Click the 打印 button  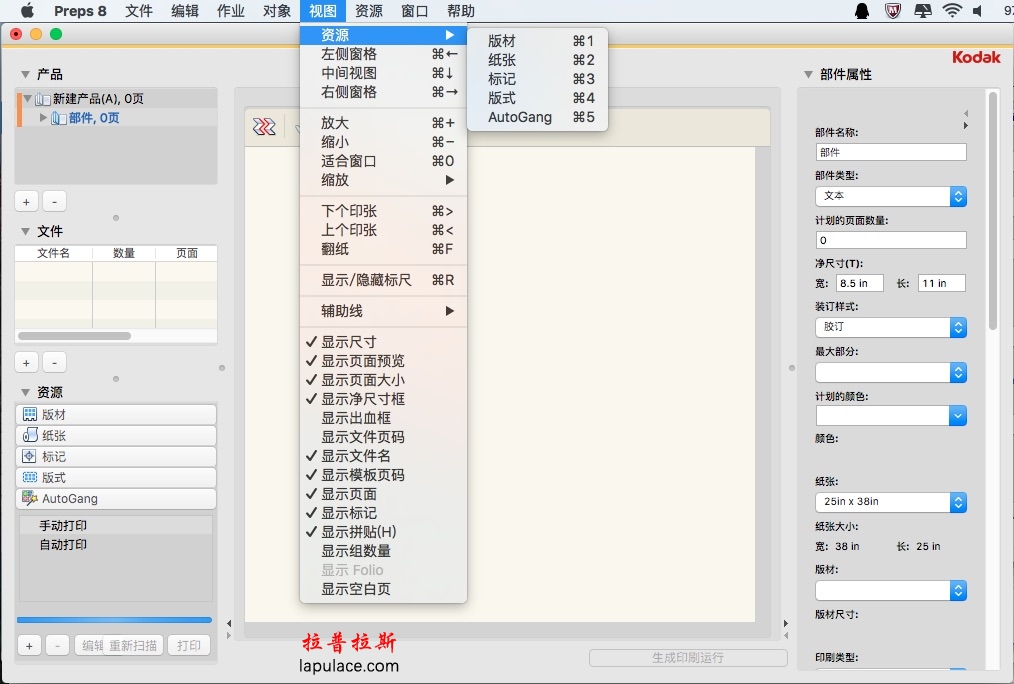[188, 645]
